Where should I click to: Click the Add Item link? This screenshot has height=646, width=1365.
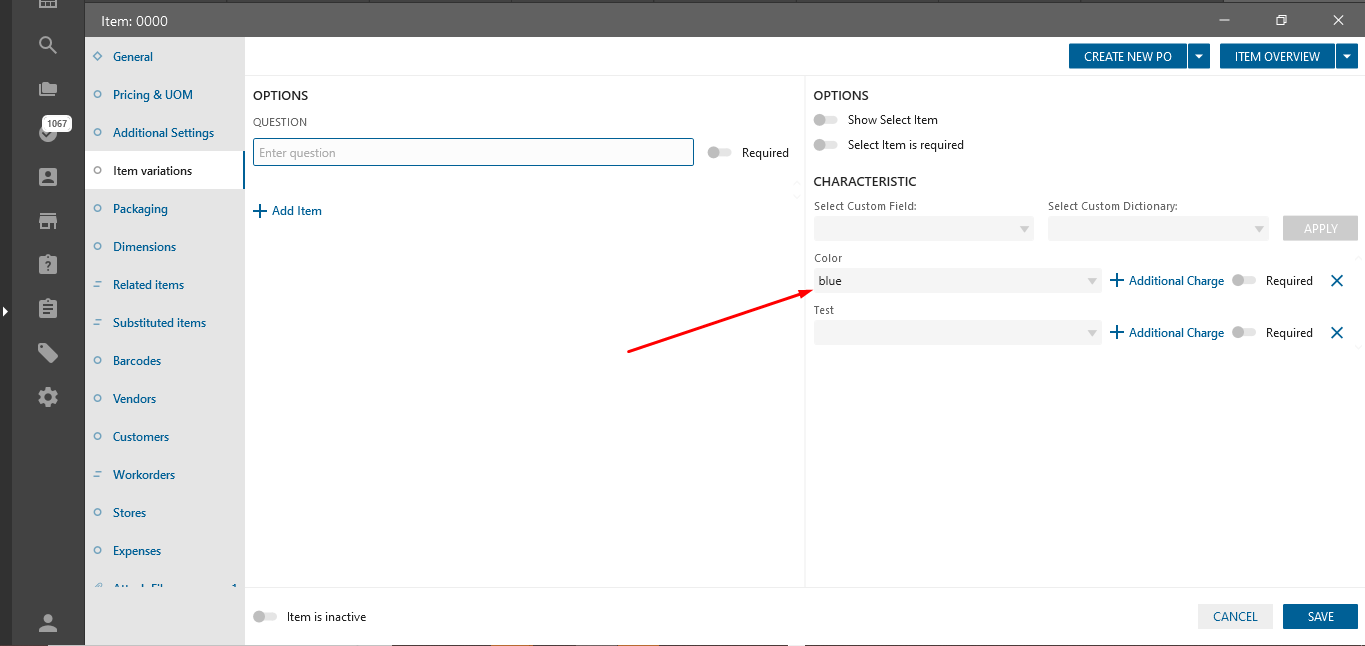tap(288, 211)
